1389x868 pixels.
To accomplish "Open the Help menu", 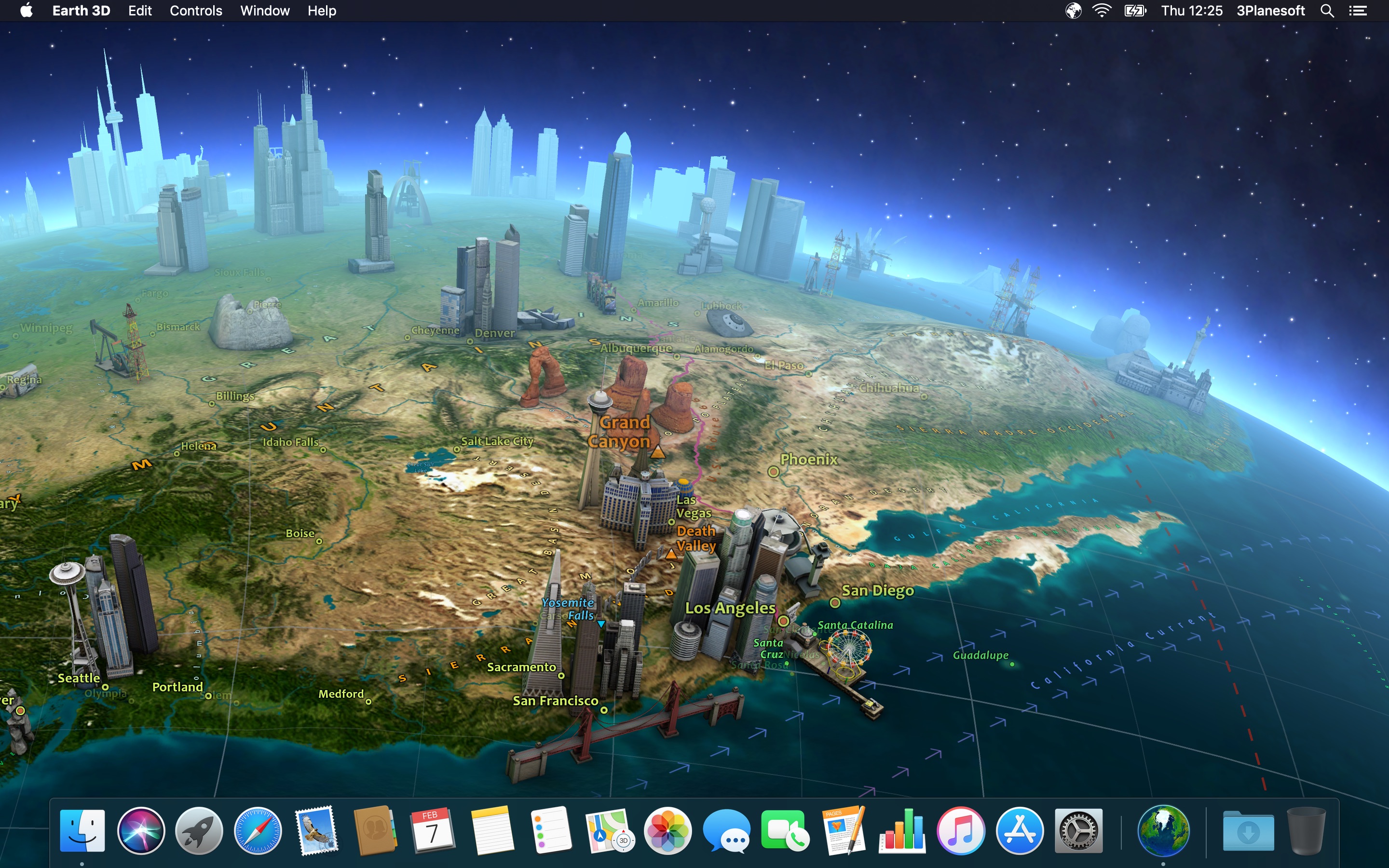I will 321,10.
